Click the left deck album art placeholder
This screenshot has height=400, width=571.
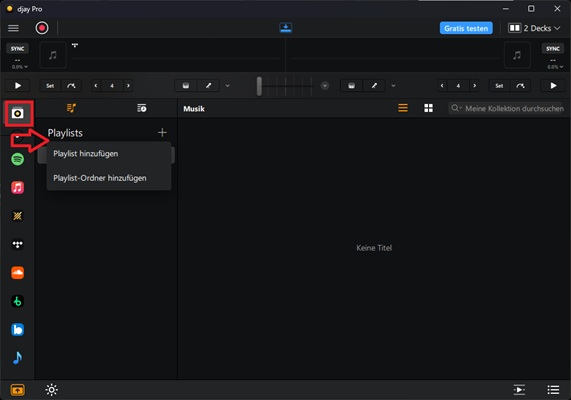53,55
